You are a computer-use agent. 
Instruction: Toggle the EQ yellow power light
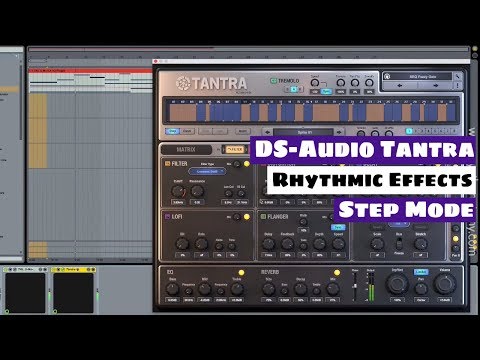241,273
